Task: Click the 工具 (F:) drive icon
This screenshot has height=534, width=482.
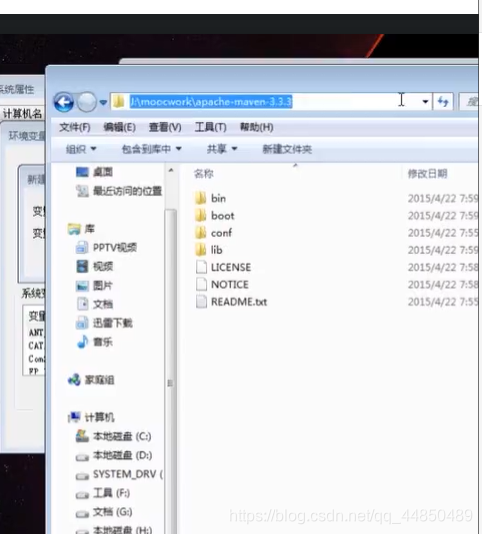Action: tap(82, 495)
